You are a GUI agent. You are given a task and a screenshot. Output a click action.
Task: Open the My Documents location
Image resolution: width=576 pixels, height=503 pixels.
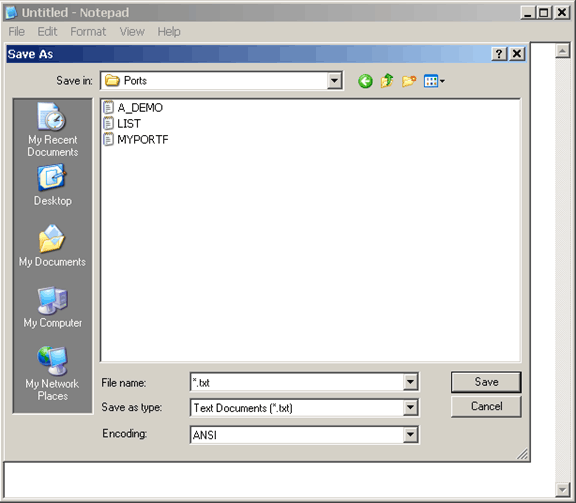pyautogui.click(x=52, y=246)
